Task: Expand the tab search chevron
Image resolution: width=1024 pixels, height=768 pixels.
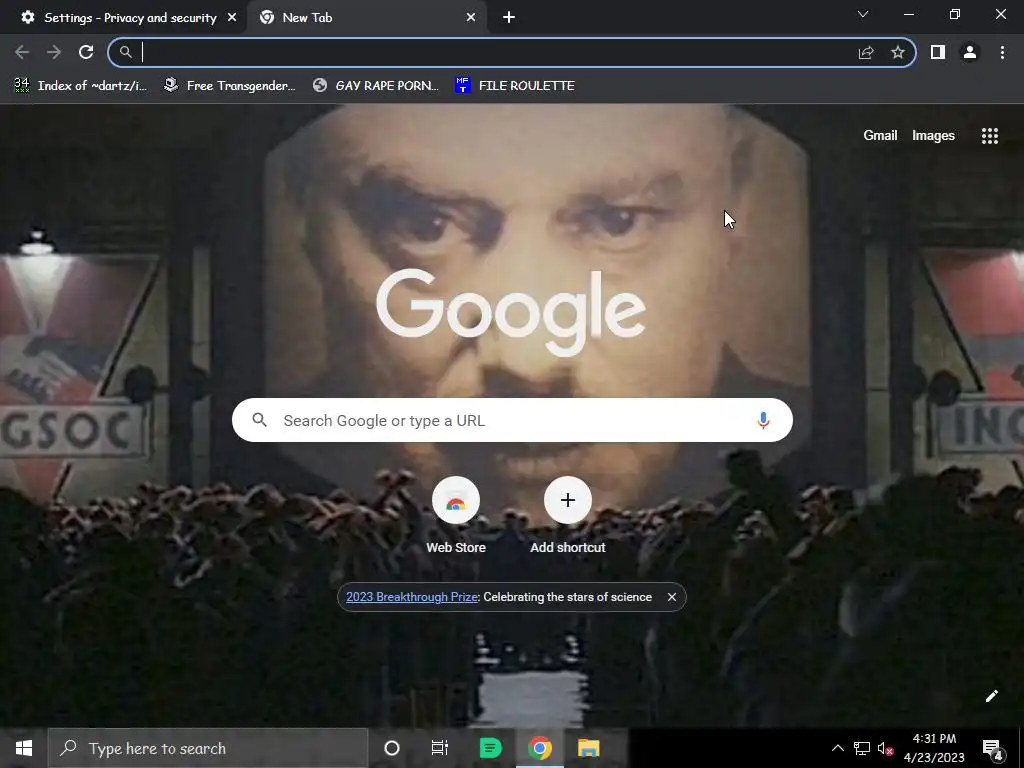Action: coord(863,14)
